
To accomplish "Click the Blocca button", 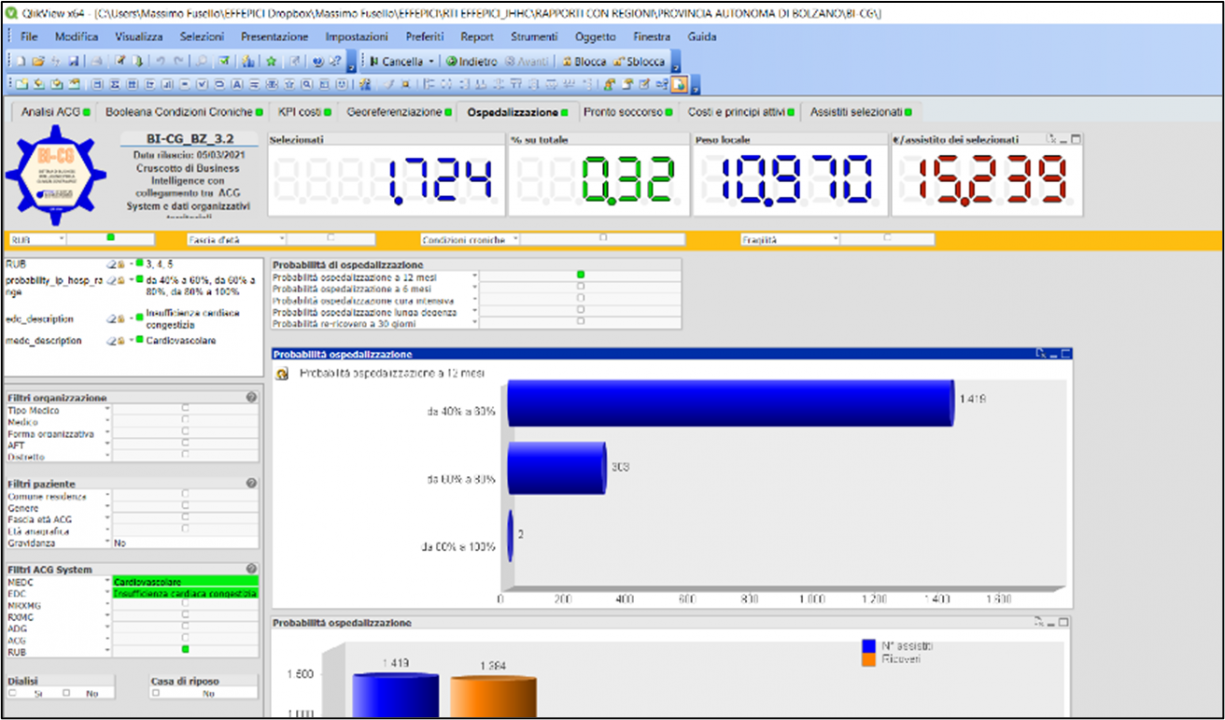I will click(x=584, y=61).
